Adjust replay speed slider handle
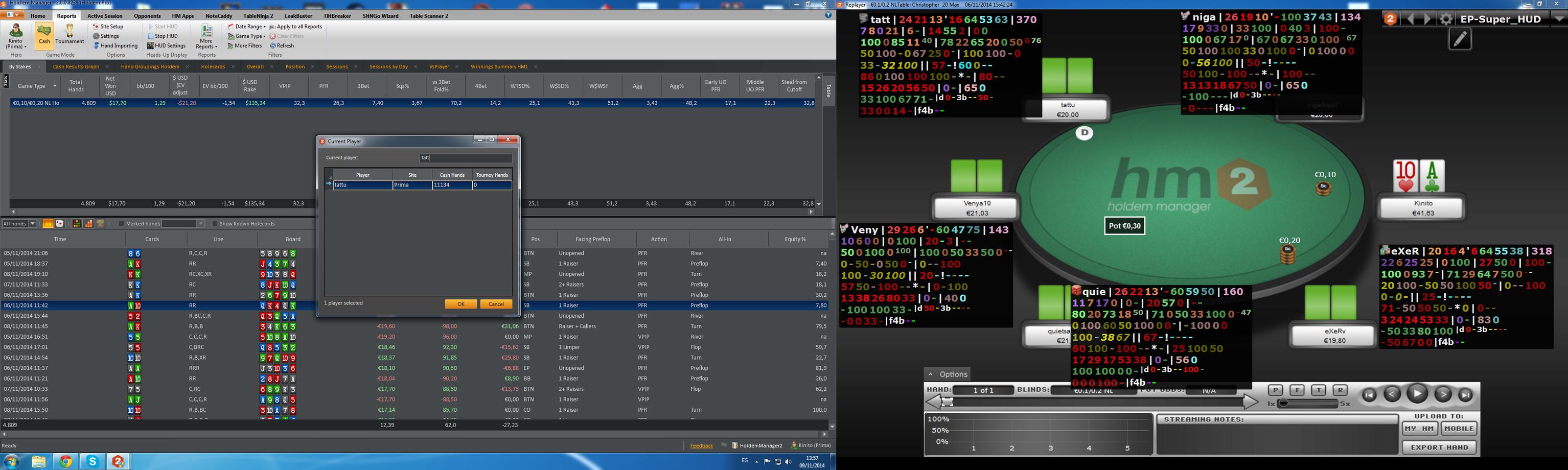The image size is (1568, 470). pos(1284,404)
